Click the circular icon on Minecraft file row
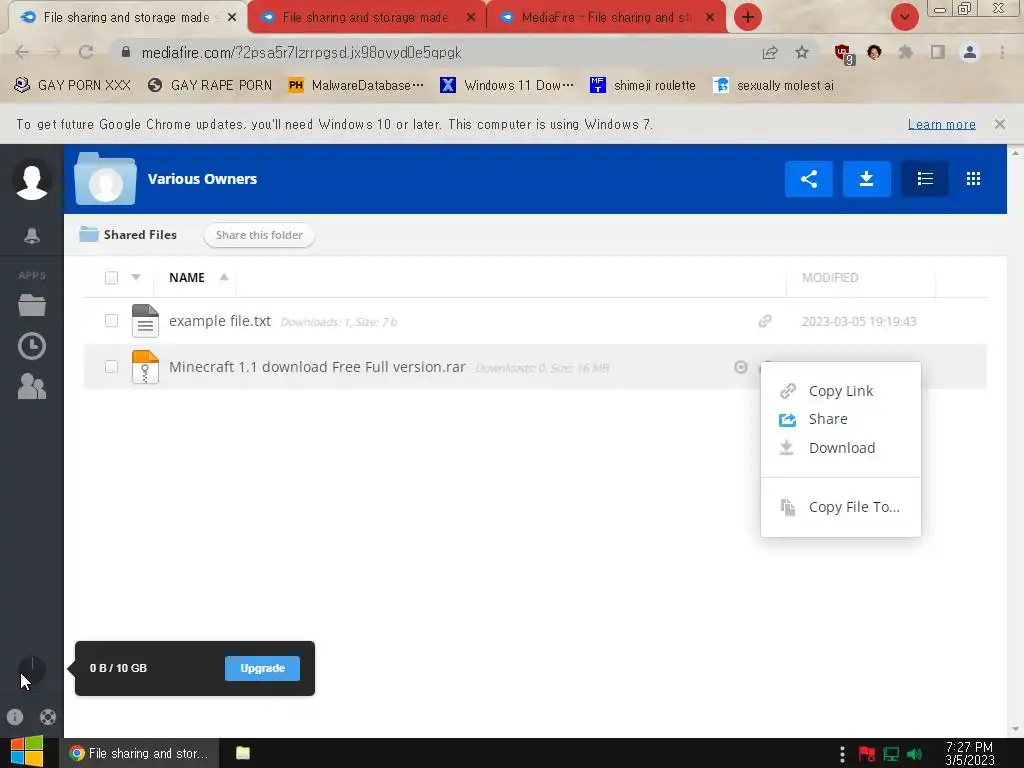 tap(741, 367)
